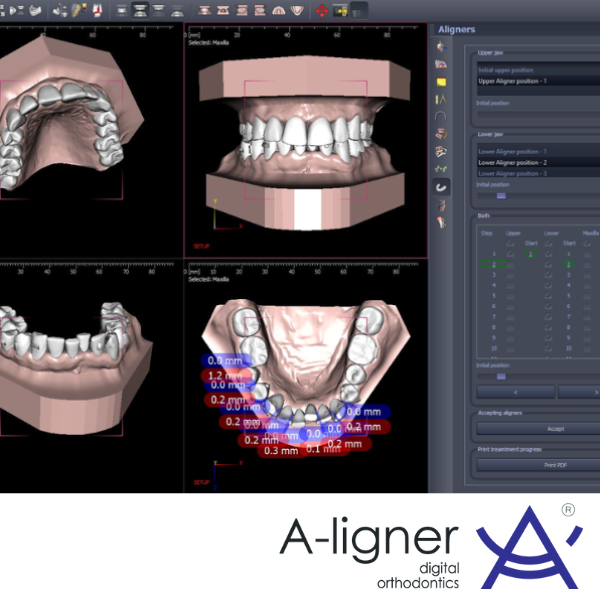Click the Upper jaw position slider track
The image size is (600, 600).
(538, 114)
